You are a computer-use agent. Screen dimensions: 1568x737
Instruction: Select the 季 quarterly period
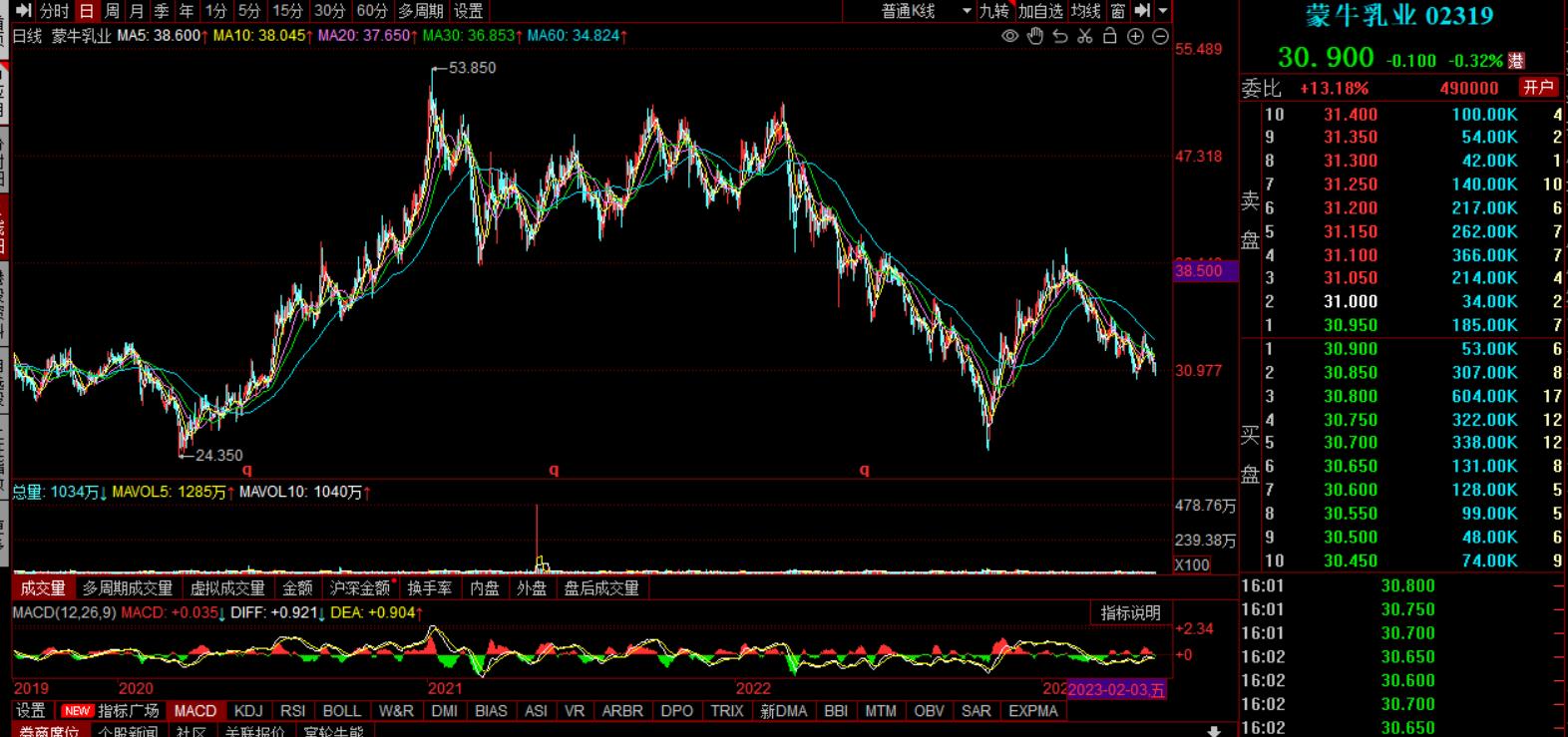[x=162, y=11]
